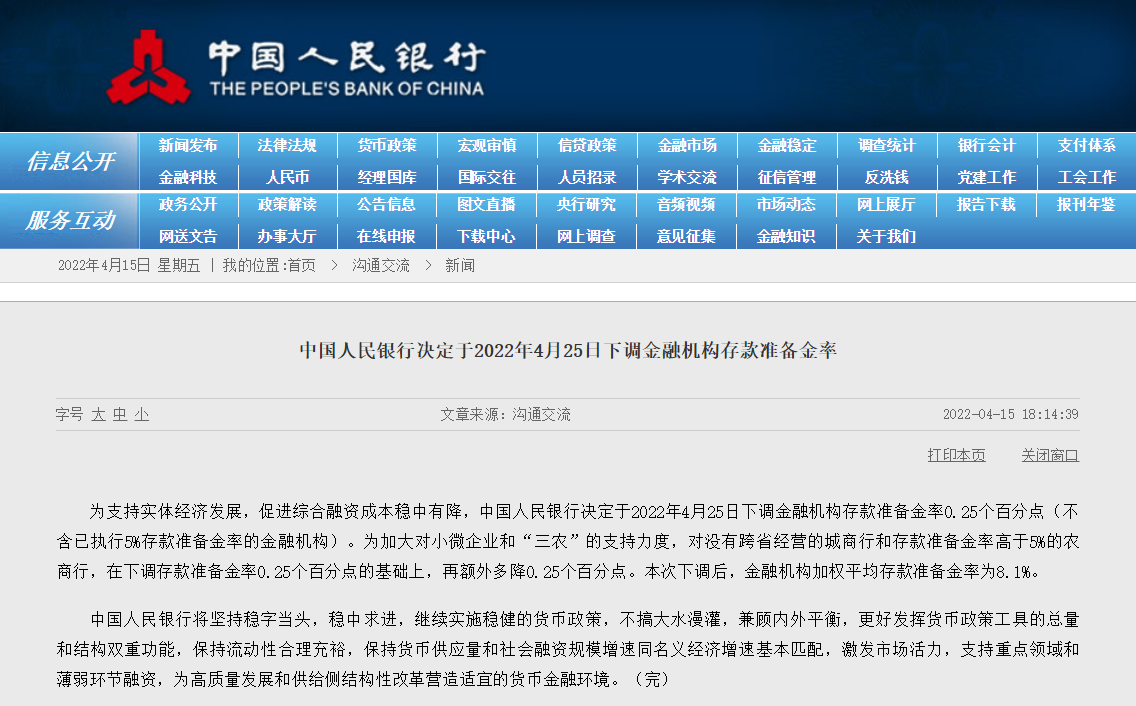Open 音频视频 link
Viewport: 1136px width, 706px height.
[x=687, y=205]
